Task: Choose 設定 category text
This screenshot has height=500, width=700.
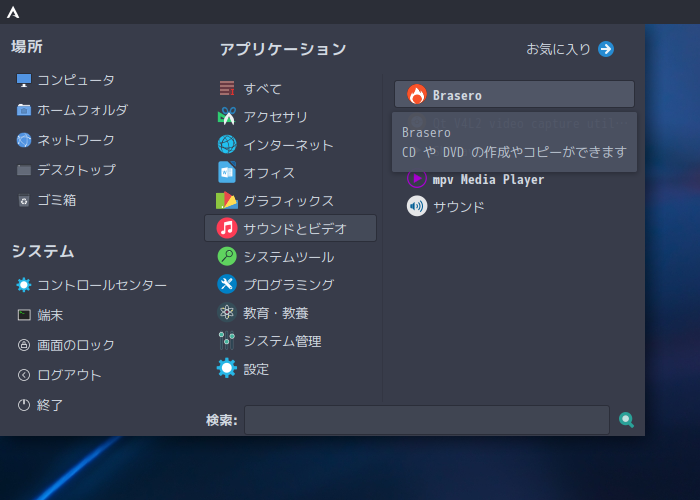Action: point(256,369)
